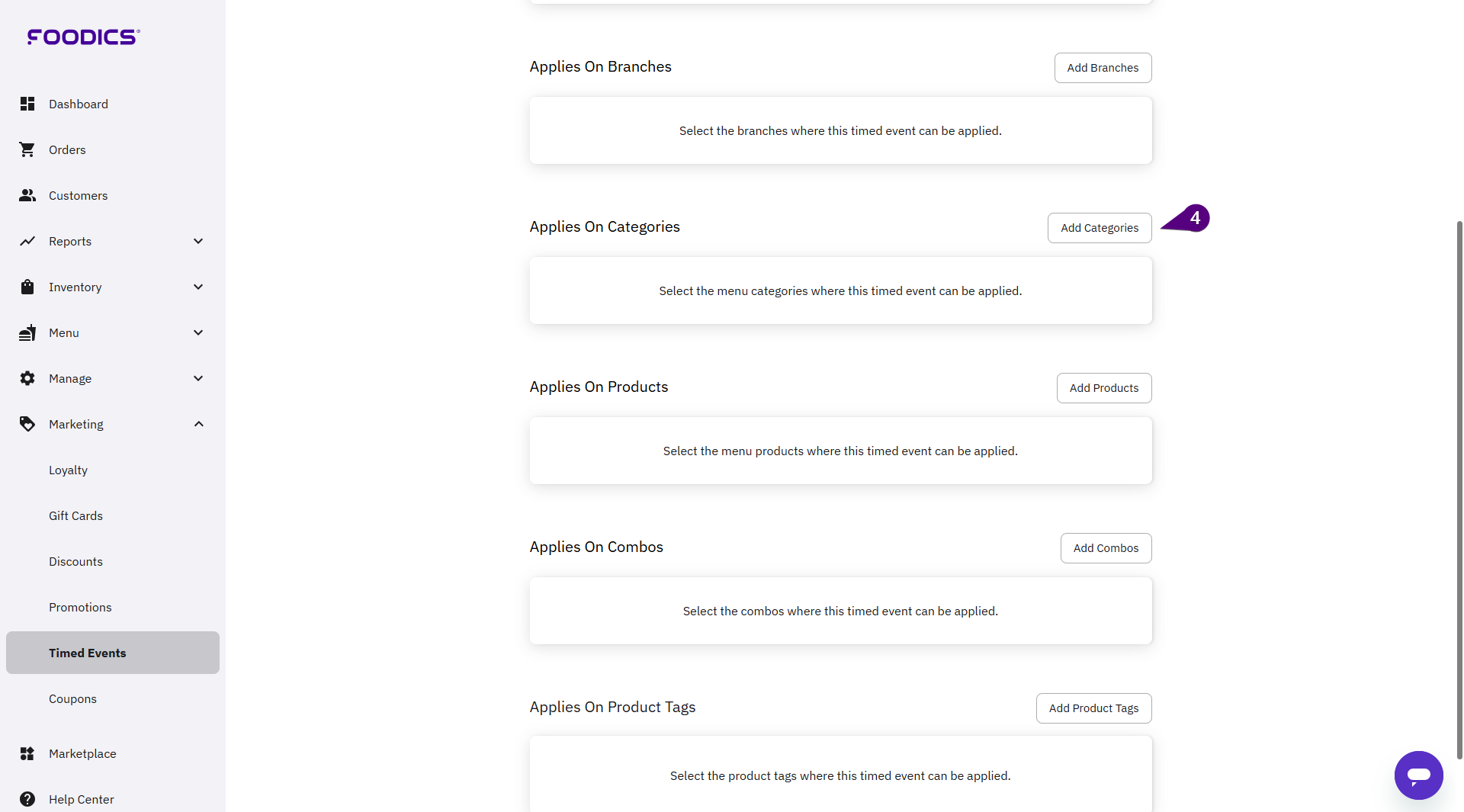
Task: Click the Manage gear icon
Action: click(27, 378)
